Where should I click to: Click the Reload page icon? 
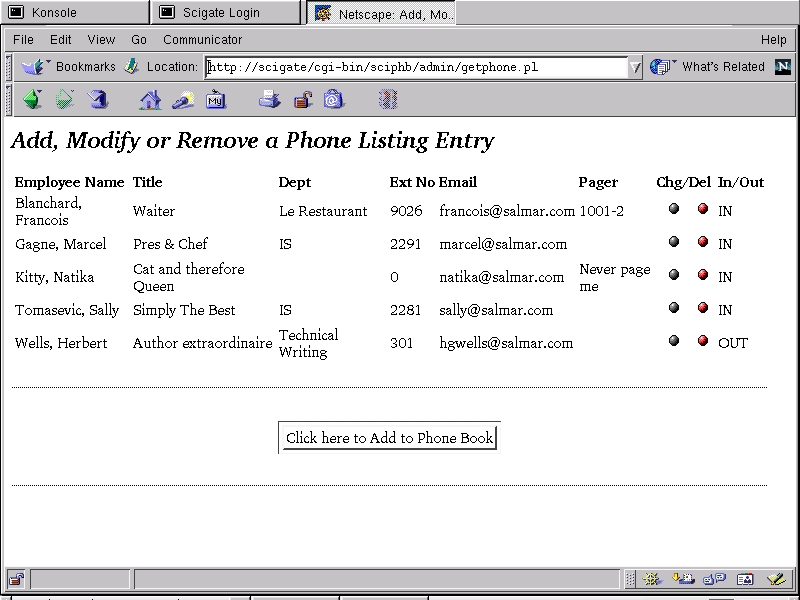pyautogui.click(x=97, y=100)
